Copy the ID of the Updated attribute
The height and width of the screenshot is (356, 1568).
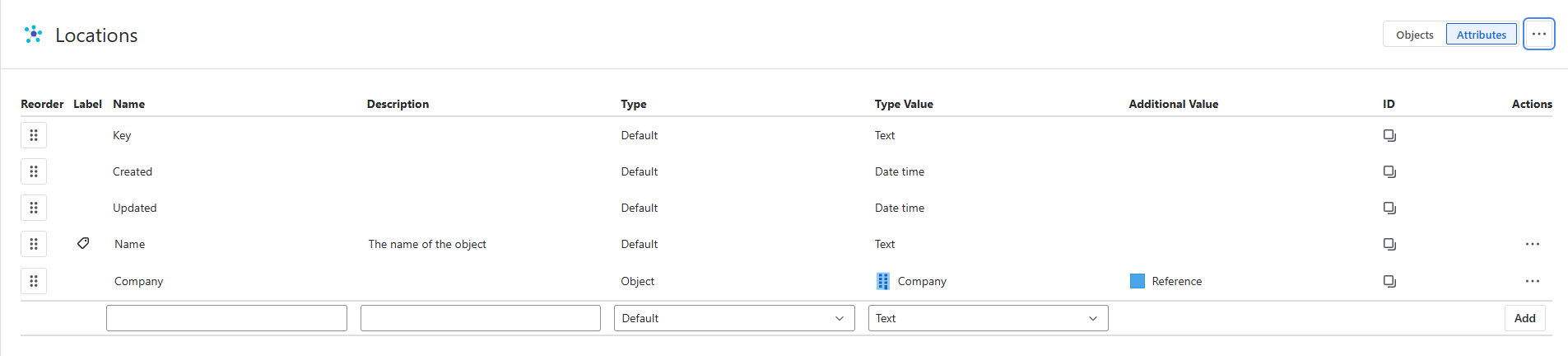coord(1389,208)
